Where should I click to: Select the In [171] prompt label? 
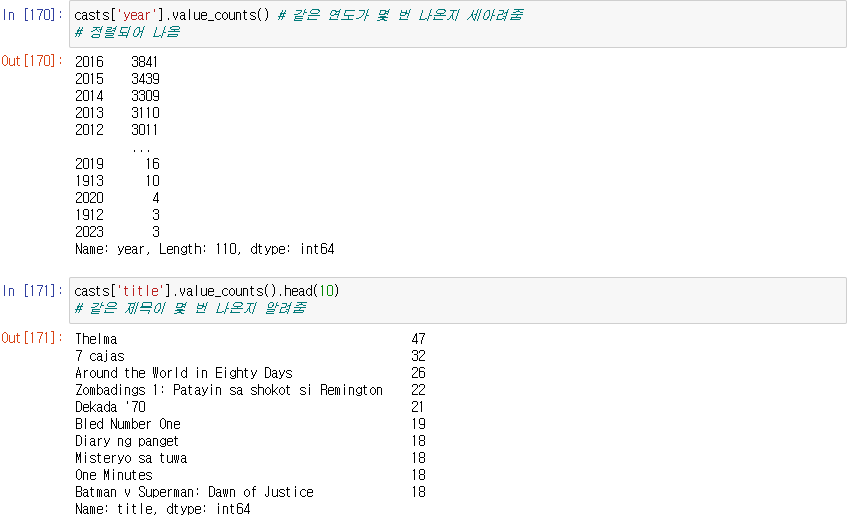tap(32, 291)
